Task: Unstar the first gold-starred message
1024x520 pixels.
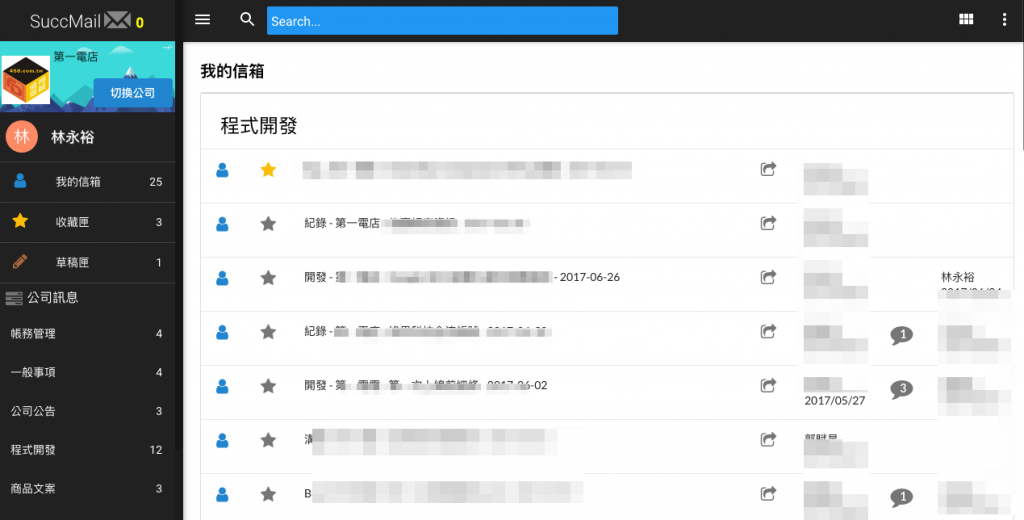Action: pos(268,170)
